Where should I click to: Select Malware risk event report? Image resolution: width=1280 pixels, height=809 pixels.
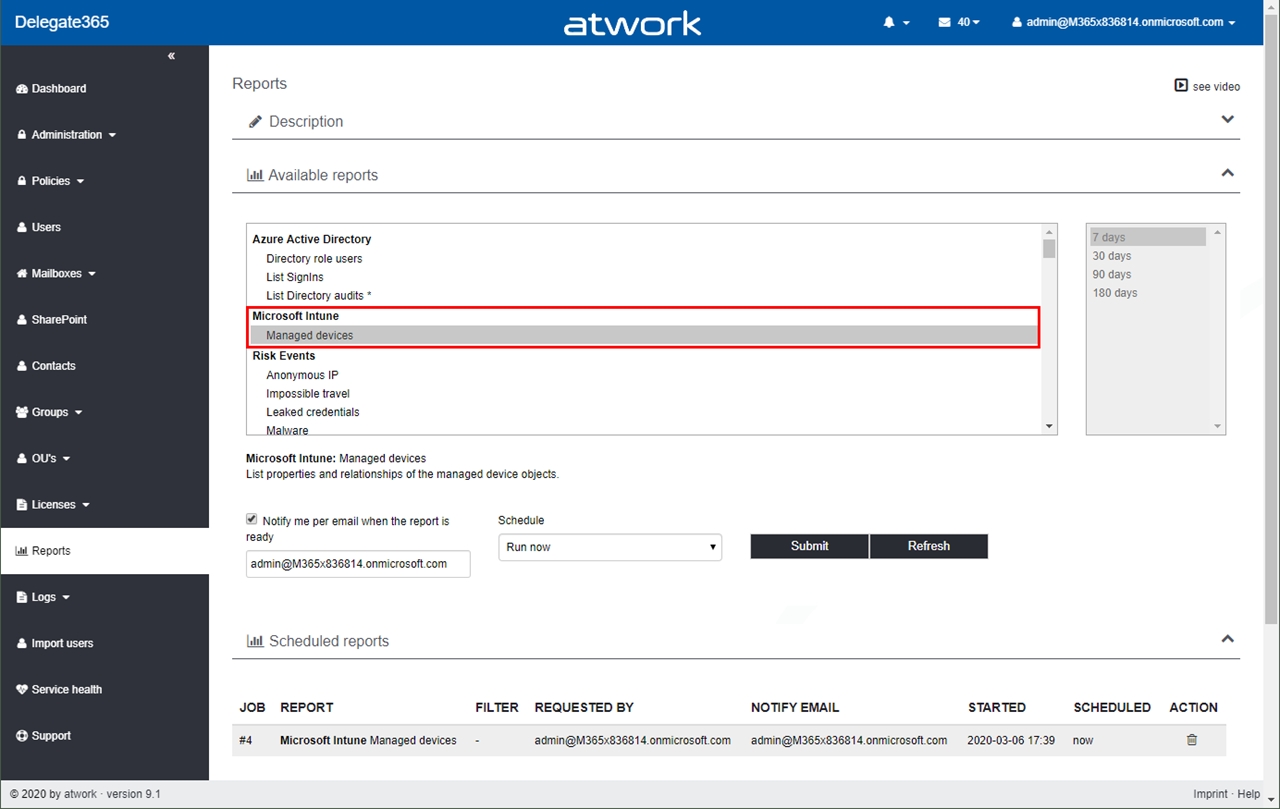pos(287,431)
